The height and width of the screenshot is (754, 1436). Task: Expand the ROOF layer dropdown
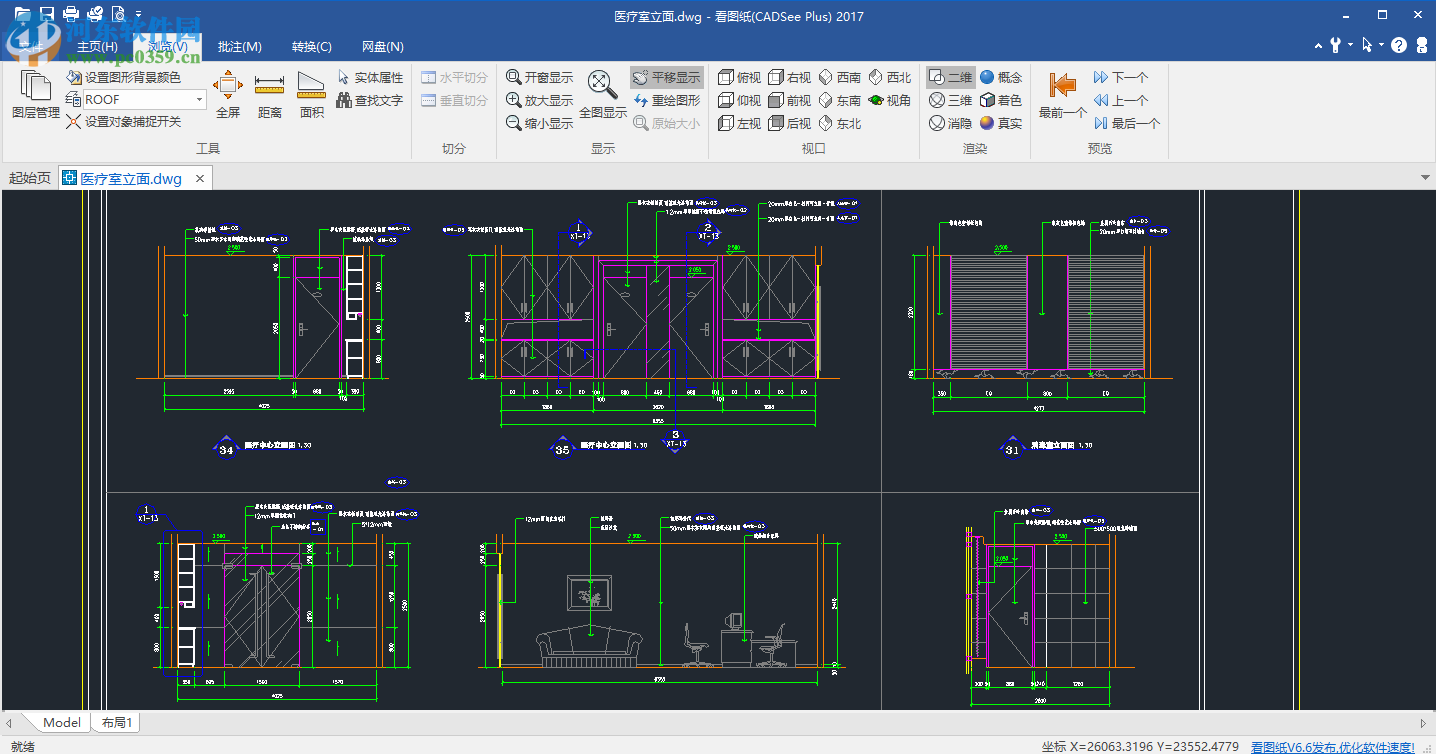point(200,99)
